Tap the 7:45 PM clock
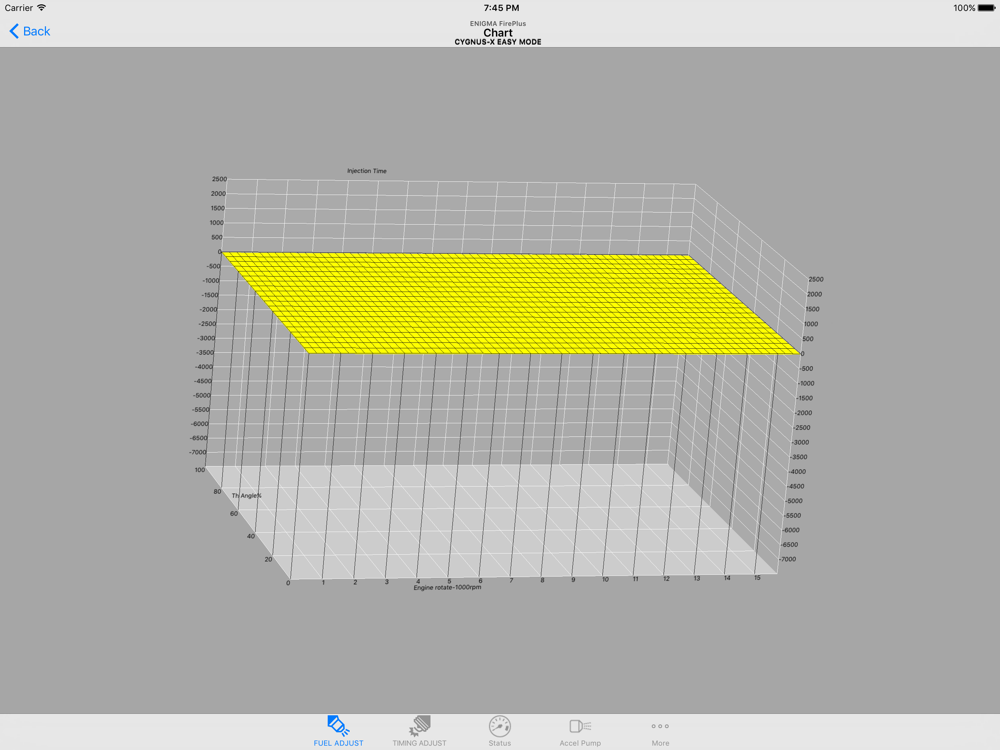The width and height of the screenshot is (1000, 750). click(x=499, y=8)
